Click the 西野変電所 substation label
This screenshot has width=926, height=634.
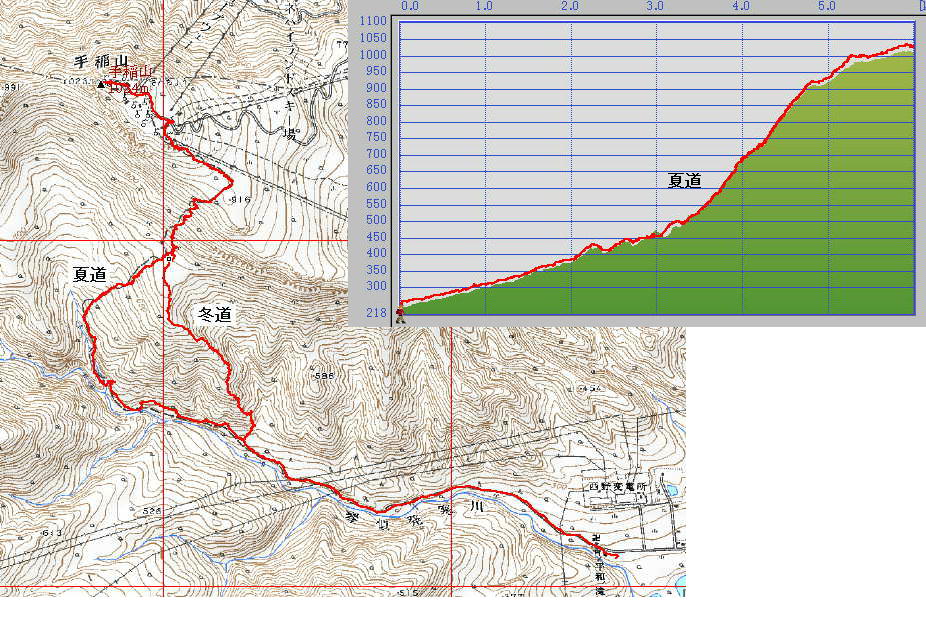617,487
